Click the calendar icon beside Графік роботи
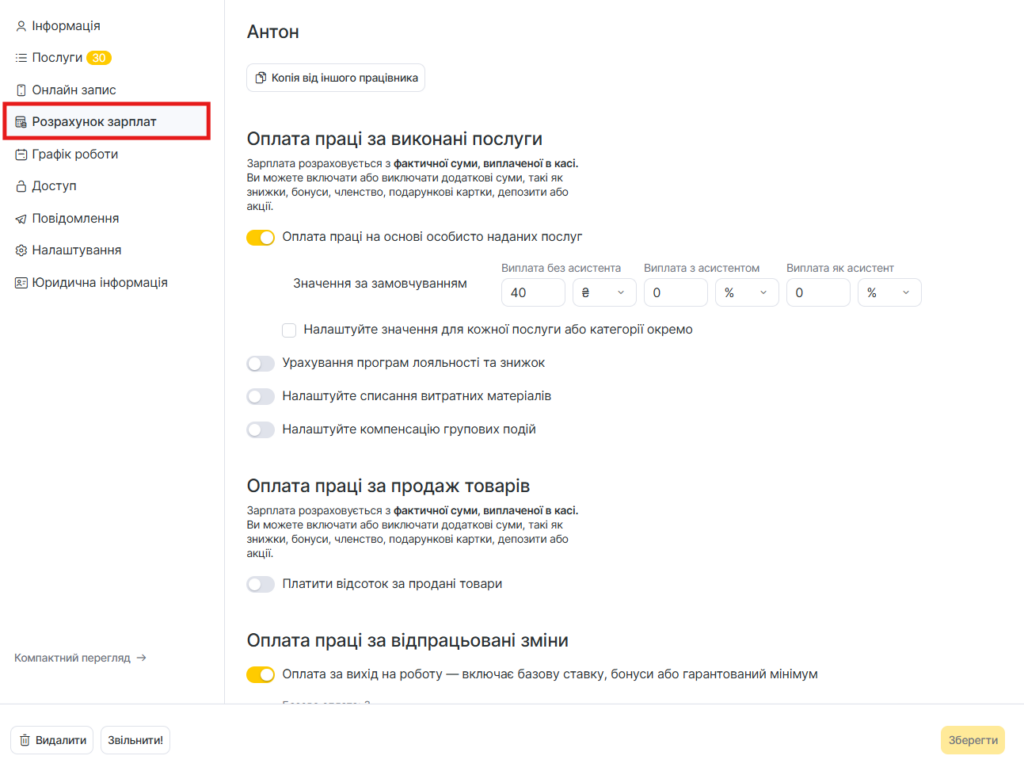This screenshot has width=1024, height=771. (x=21, y=155)
